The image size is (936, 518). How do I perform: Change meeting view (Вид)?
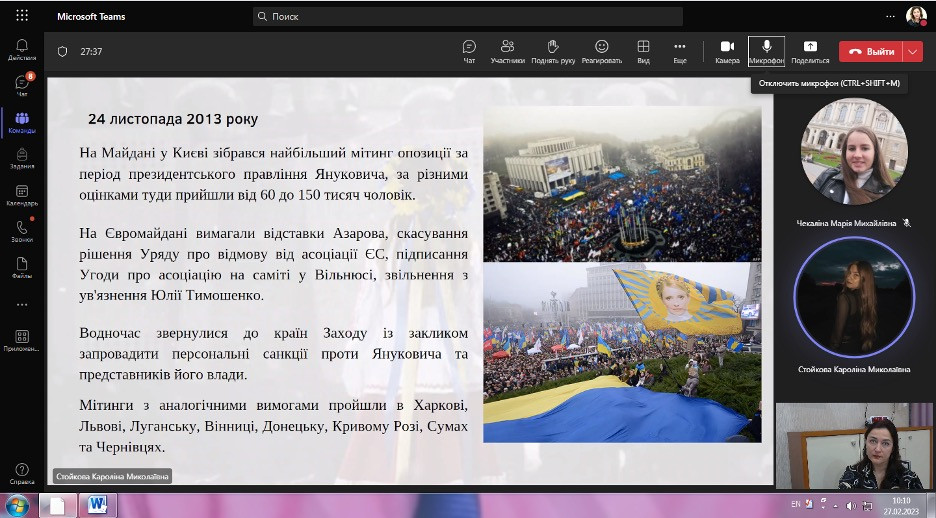[x=644, y=52]
